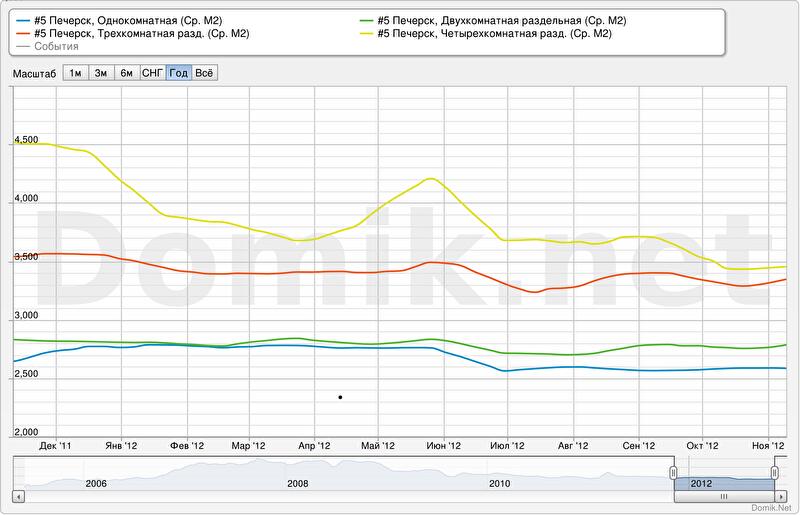Click the scrollbar right arrow in navigator
Image resolution: width=800 pixels, height=515 pixels.
tap(779, 496)
